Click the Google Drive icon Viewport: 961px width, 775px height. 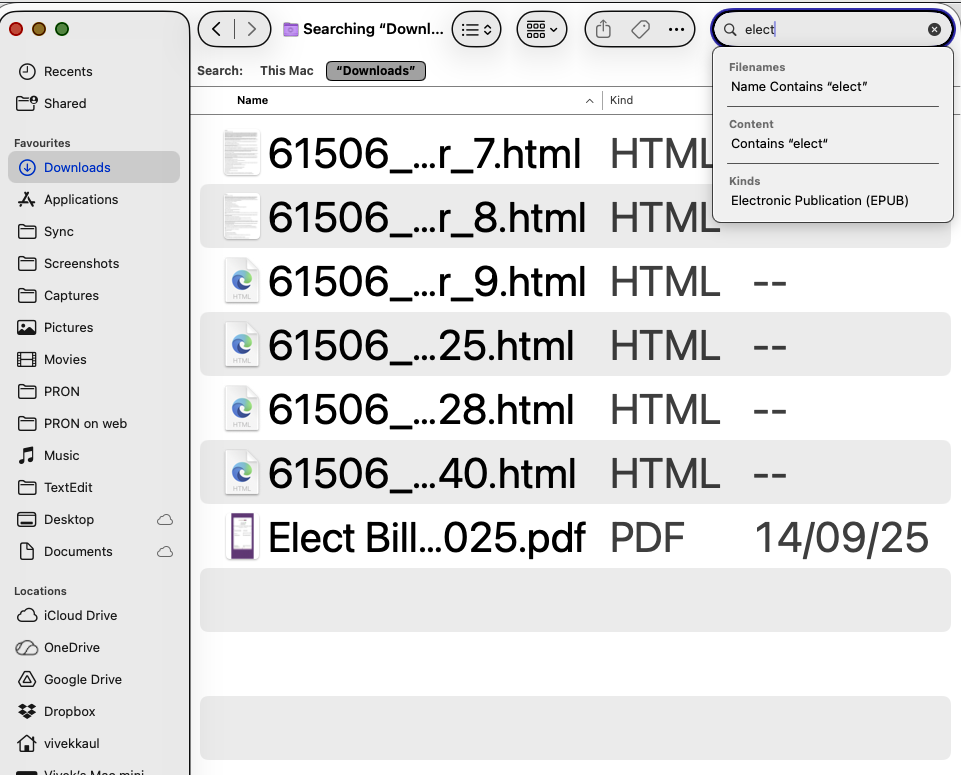pos(26,679)
